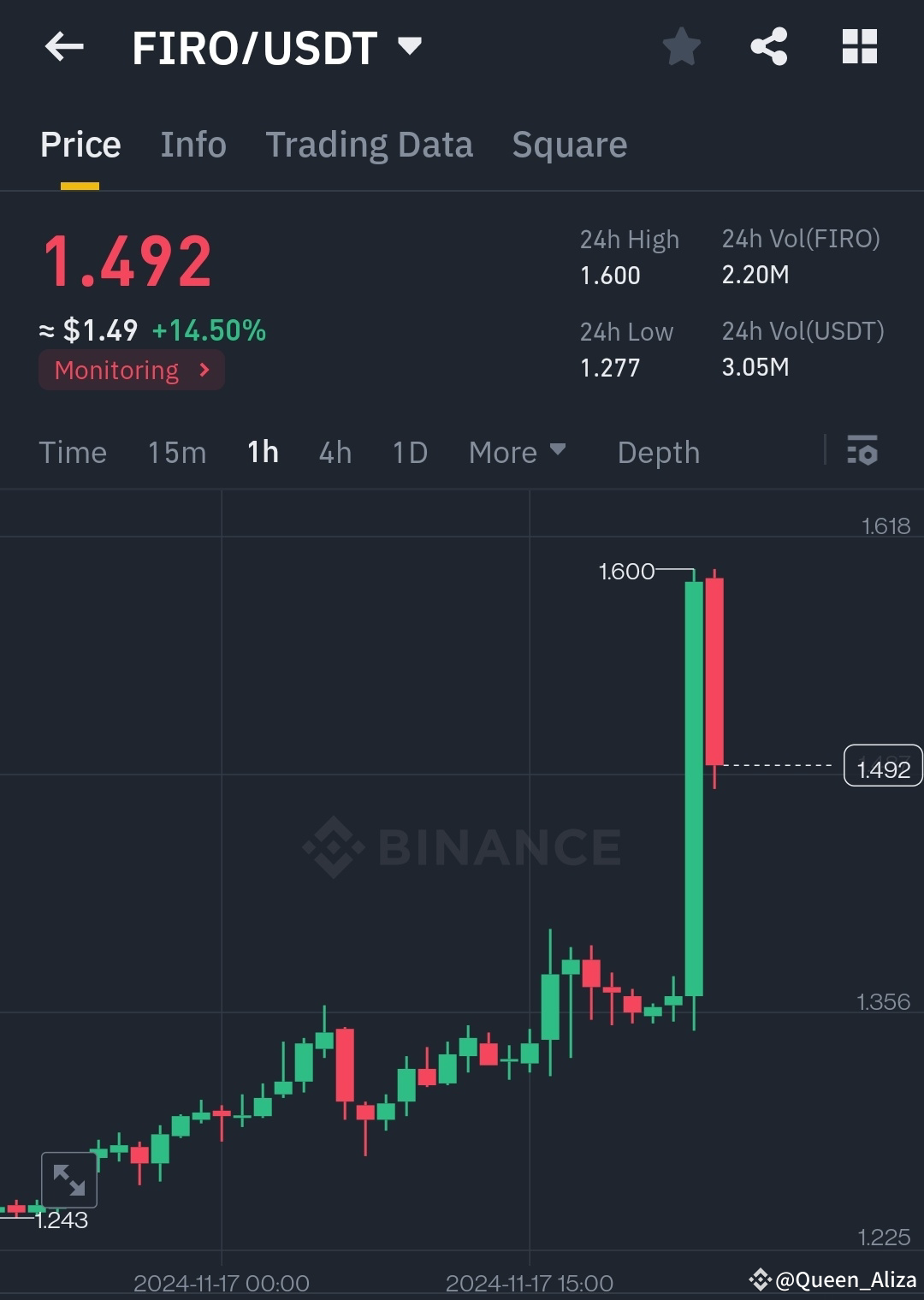Image resolution: width=924 pixels, height=1300 pixels.
Task: Select the Info tab
Action: click(192, 144)
